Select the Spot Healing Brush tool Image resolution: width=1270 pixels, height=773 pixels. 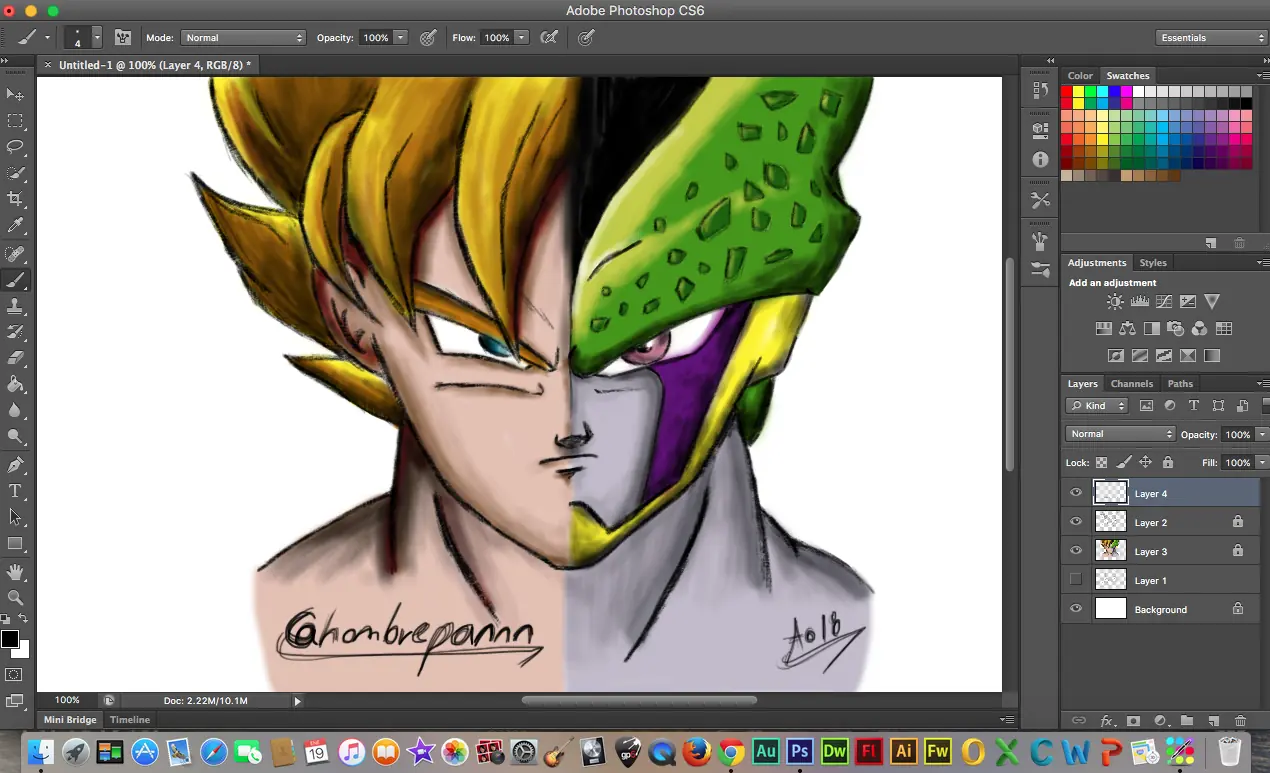pos(15,254)
